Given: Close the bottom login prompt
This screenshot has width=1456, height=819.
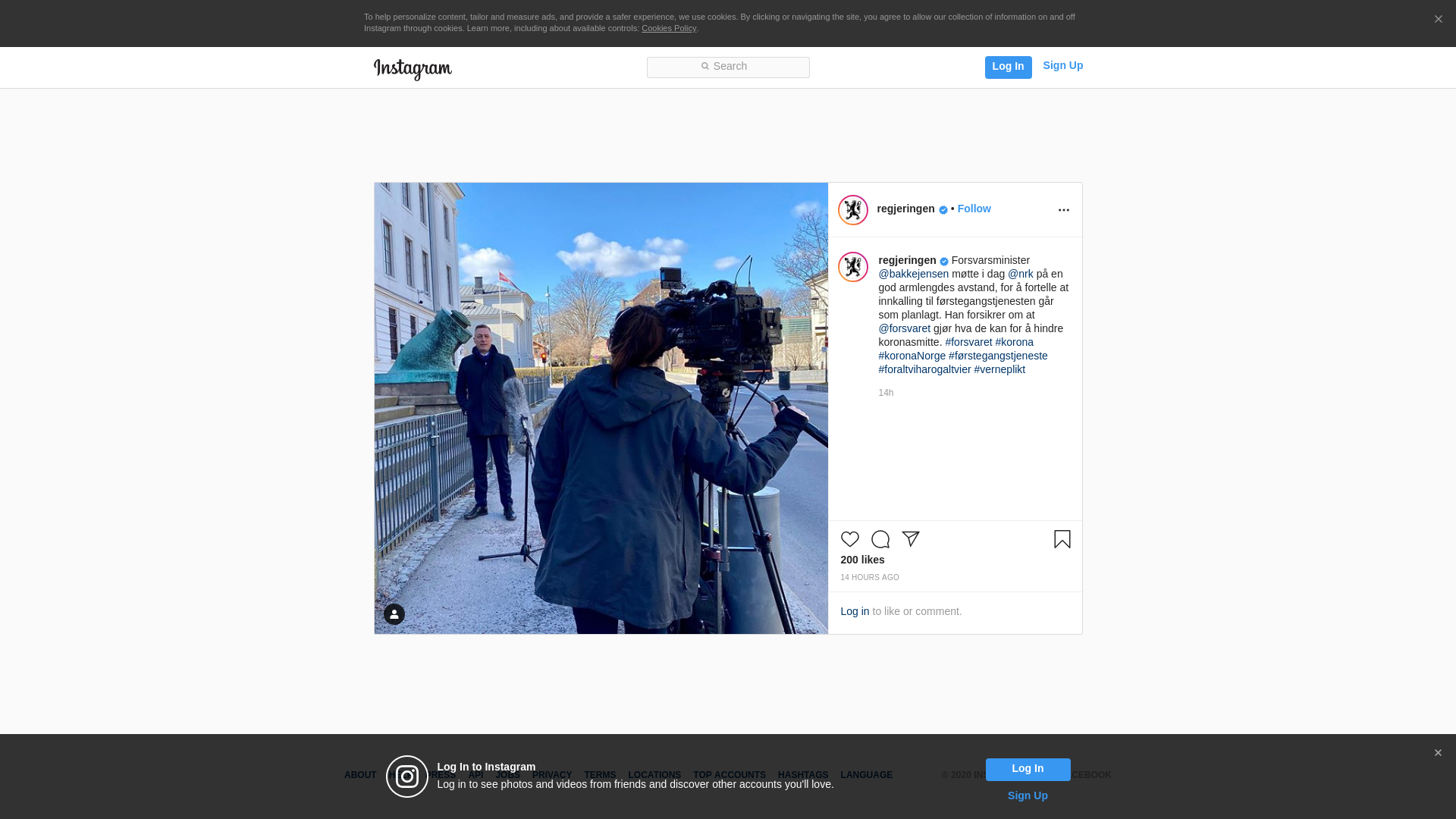Looking at the screenshot, I should (1438, 753).
